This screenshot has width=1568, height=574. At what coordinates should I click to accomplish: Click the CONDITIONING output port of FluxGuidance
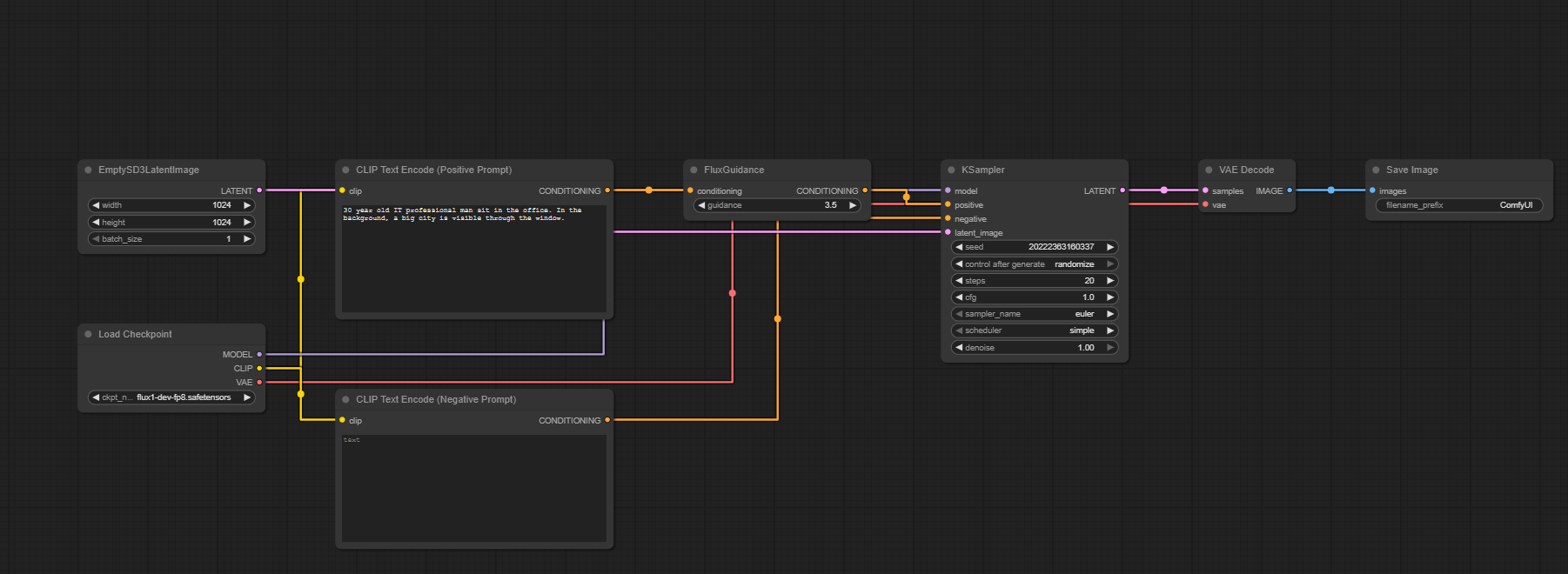pyautogui.click(x=865, y=190)
